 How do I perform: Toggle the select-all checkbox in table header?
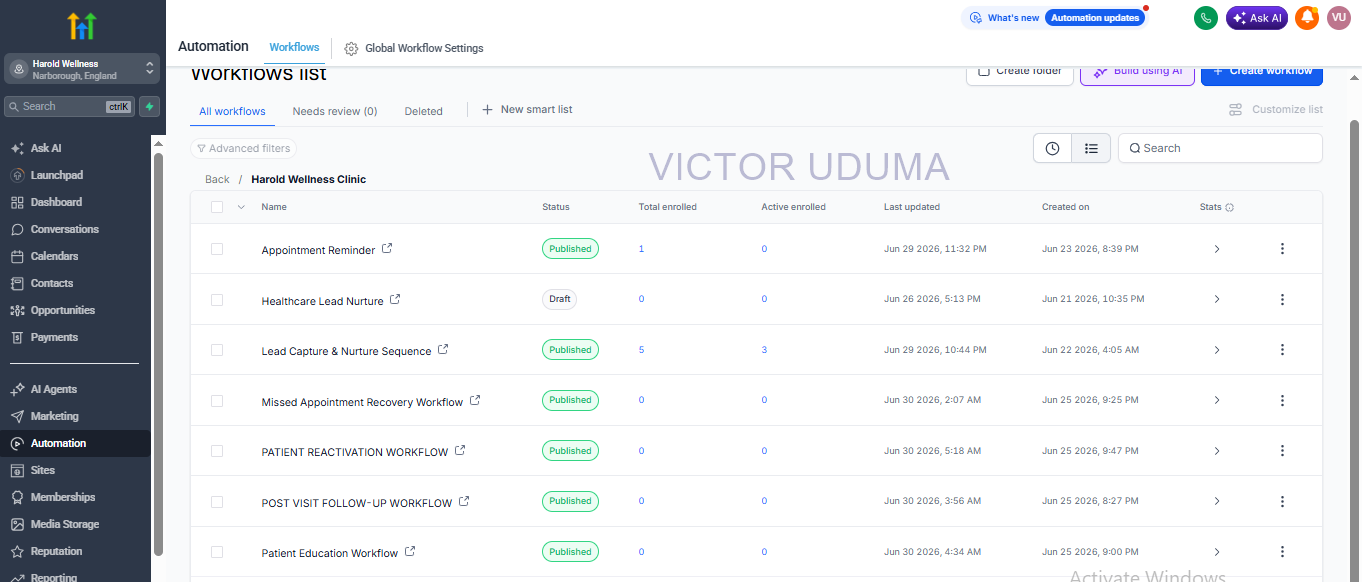[x=217, y=207]
